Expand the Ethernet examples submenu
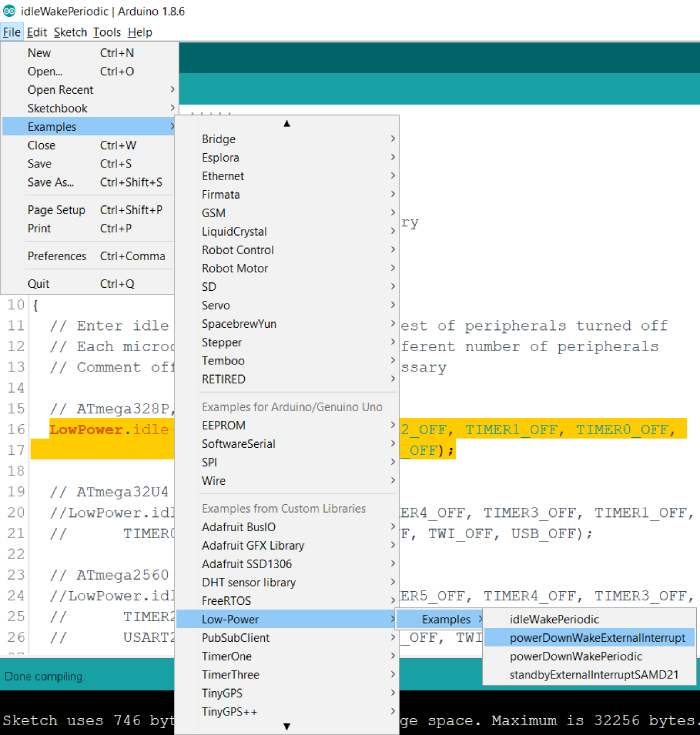Viewport: 700px width, 735px height. tap(287, 176)
